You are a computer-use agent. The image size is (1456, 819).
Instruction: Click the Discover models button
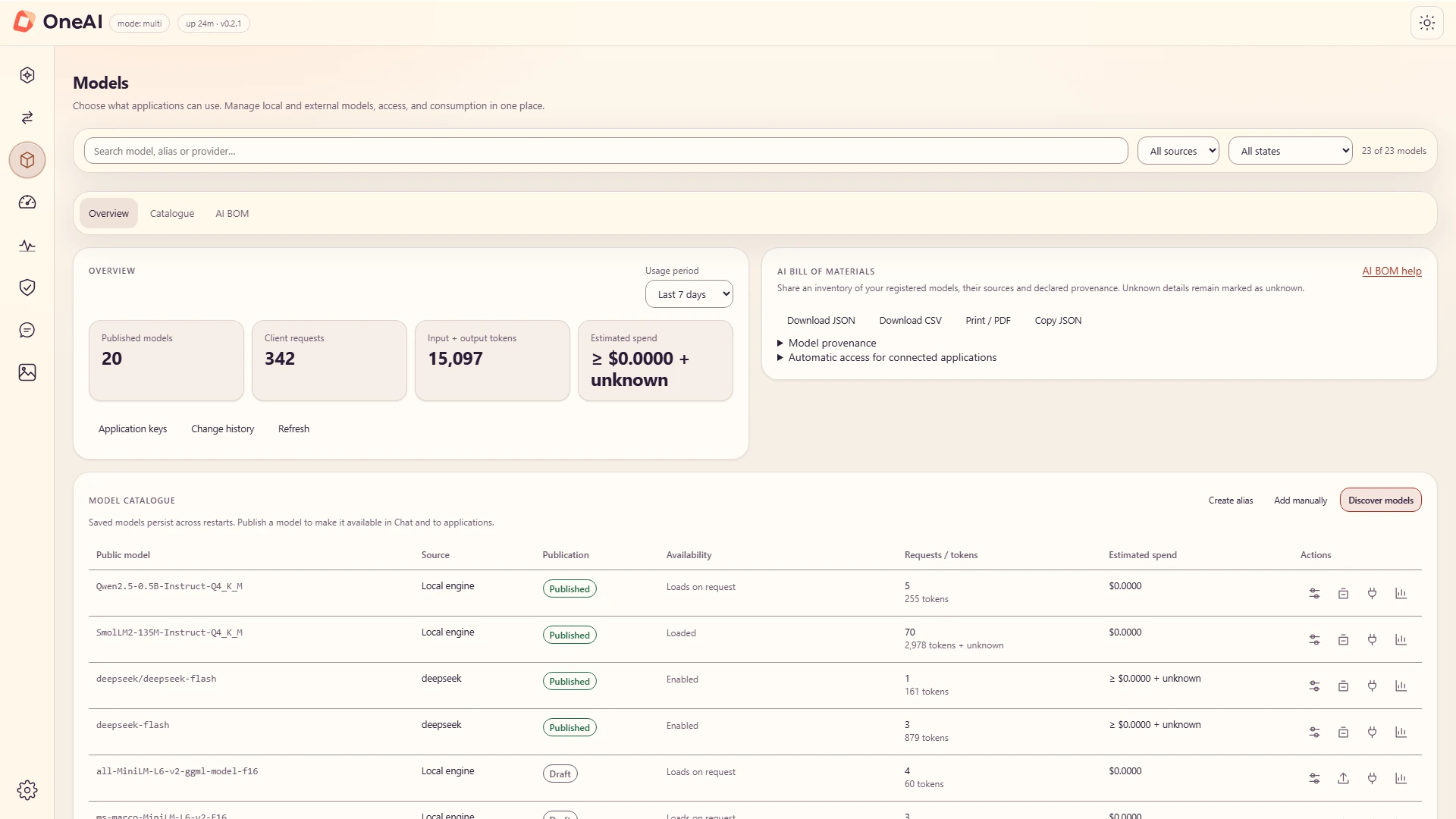(1380, 500)
